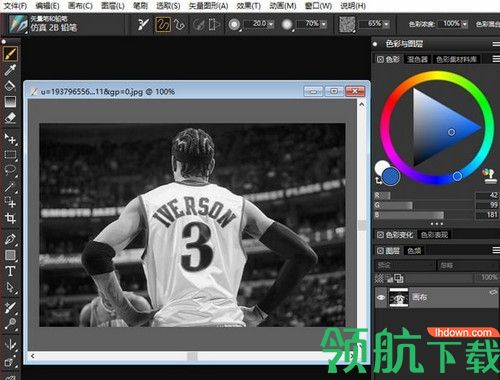Click the blue main color swatch
The width and height of the screenshot is (500, 380).
(391, 176)
